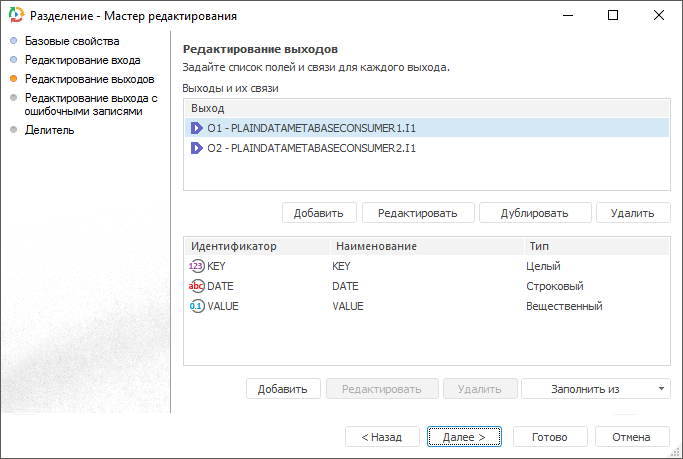
Task: Open 'Редактирование выхода с ошибочными записями' step
Action: pyautogui.click(x=91, y=105)
